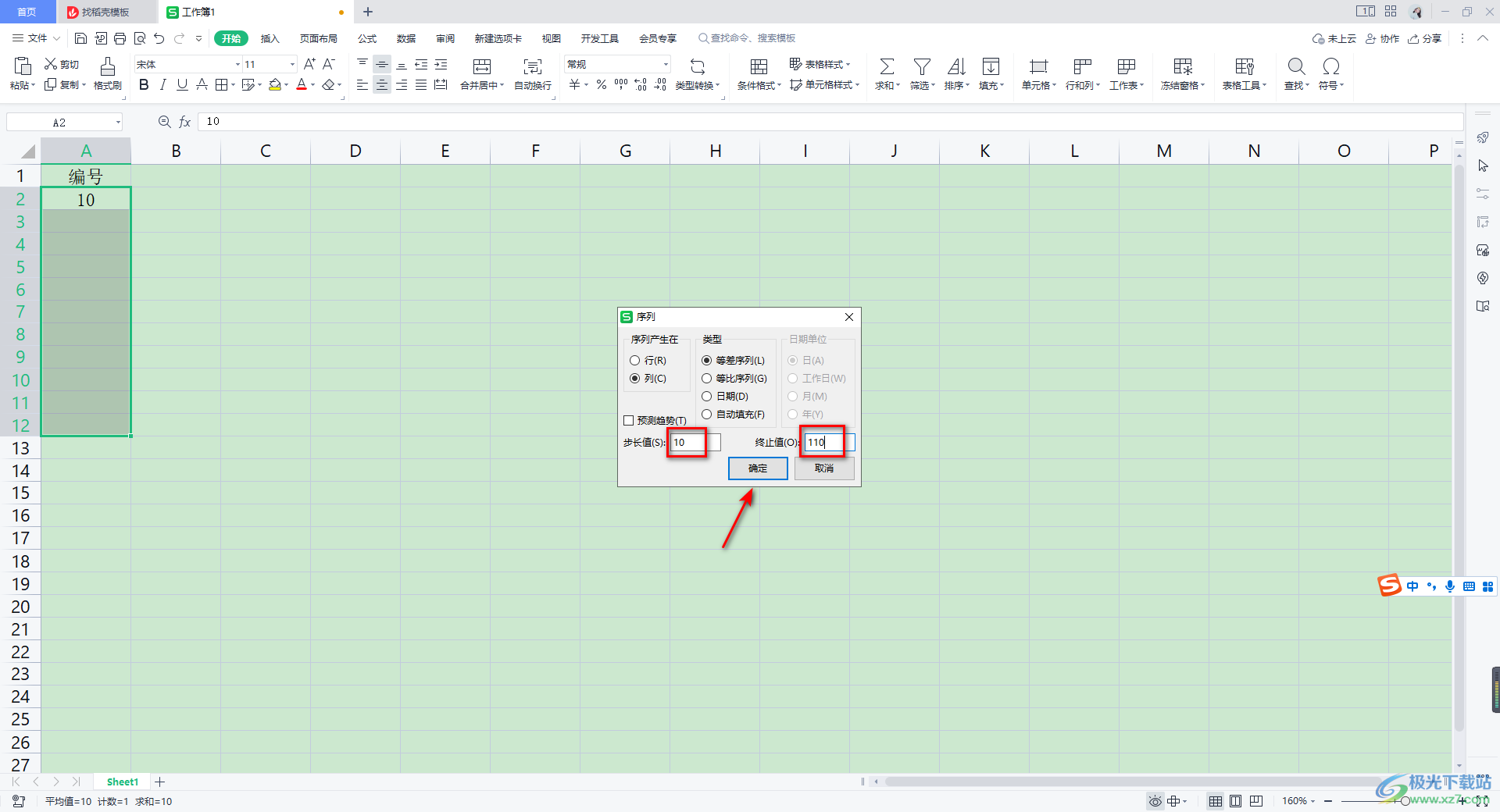Viewport: 1500px width, 812px height.
Task: Click the Save icon in quick toolbar
Action: coord(80,38)
